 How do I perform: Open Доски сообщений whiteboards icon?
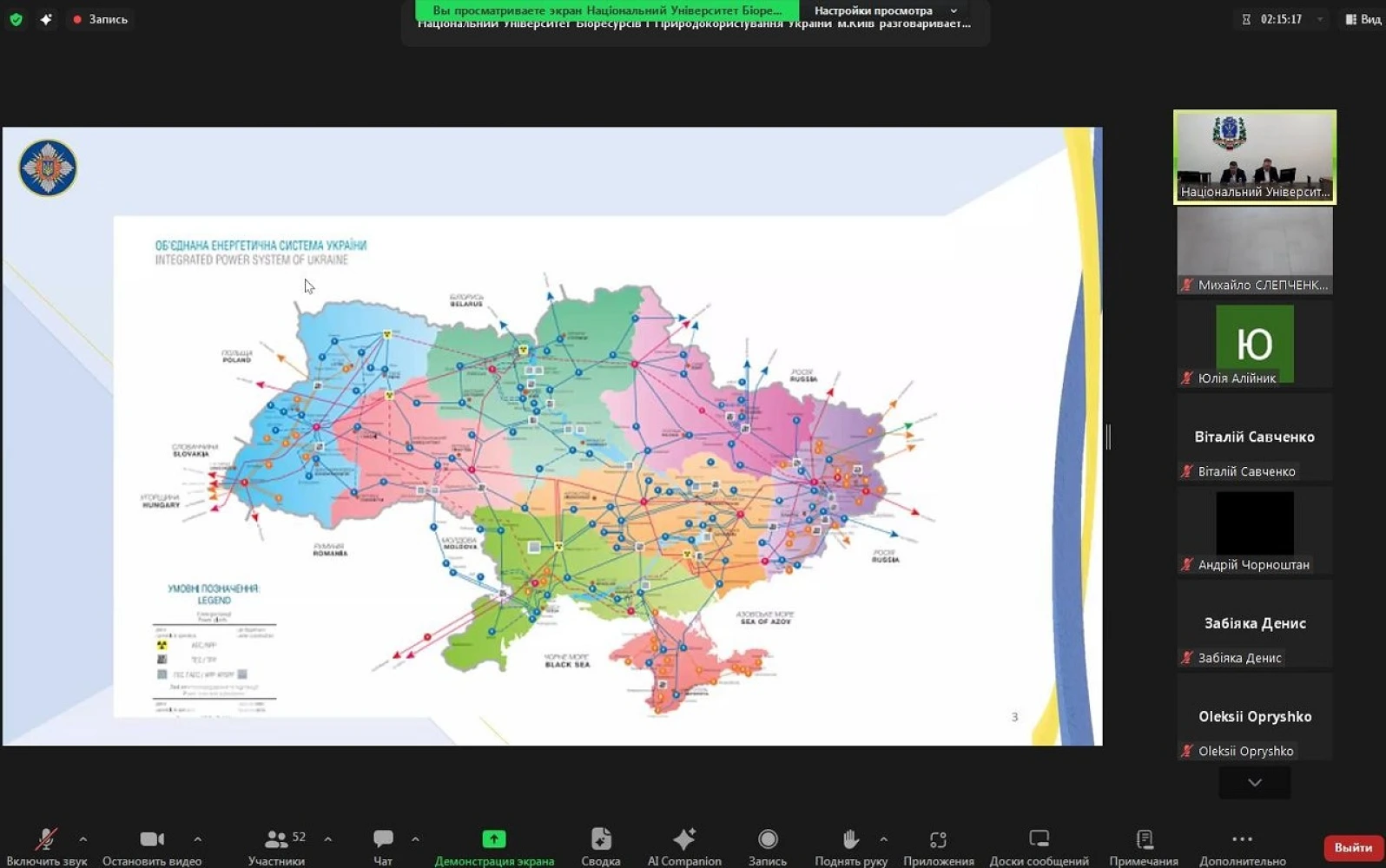point(1039,839)
